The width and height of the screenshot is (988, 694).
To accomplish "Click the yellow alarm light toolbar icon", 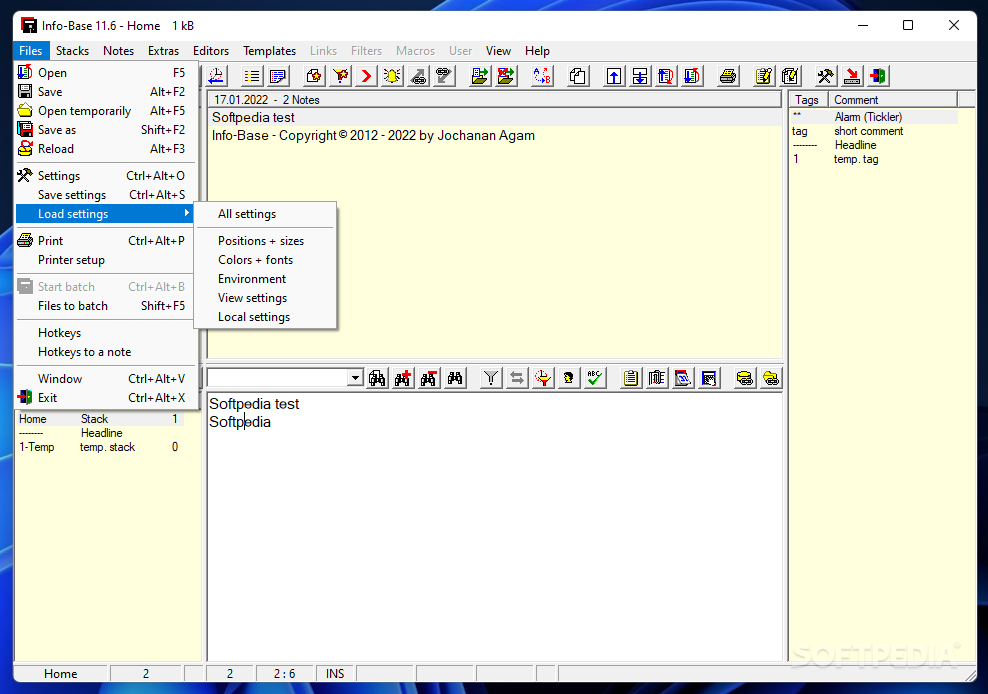I will tap(392, 76).
